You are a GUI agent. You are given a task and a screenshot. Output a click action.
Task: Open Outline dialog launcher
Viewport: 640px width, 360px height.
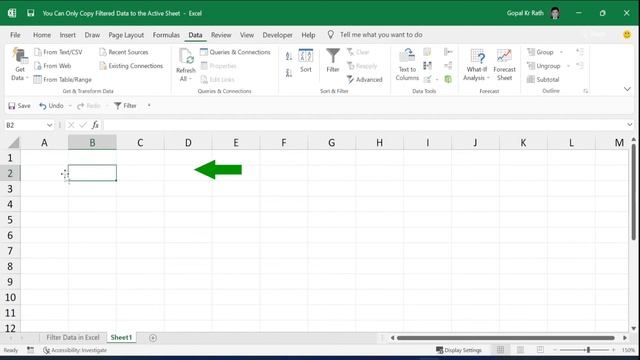coord(586,91)
